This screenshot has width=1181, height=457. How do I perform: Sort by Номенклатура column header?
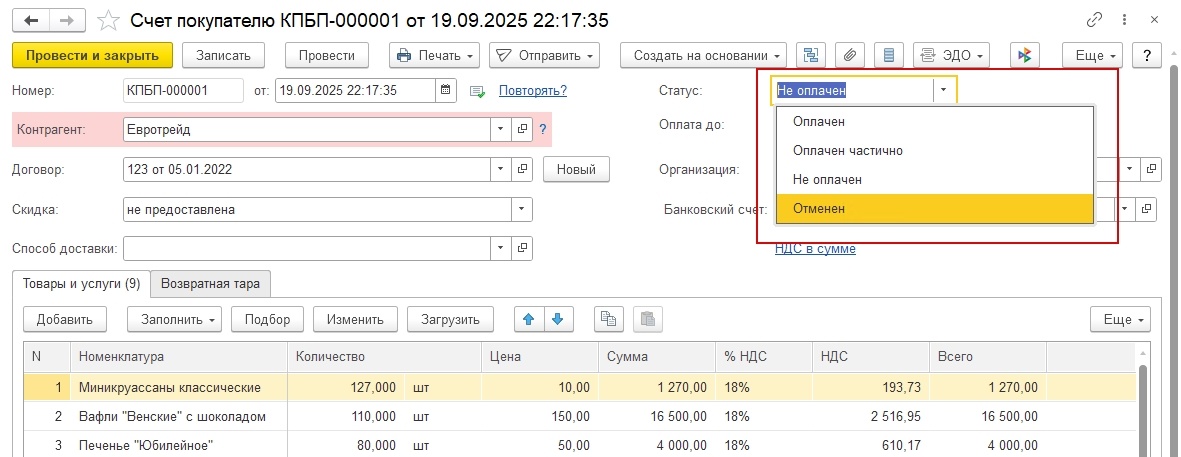(x=179, y=357)
